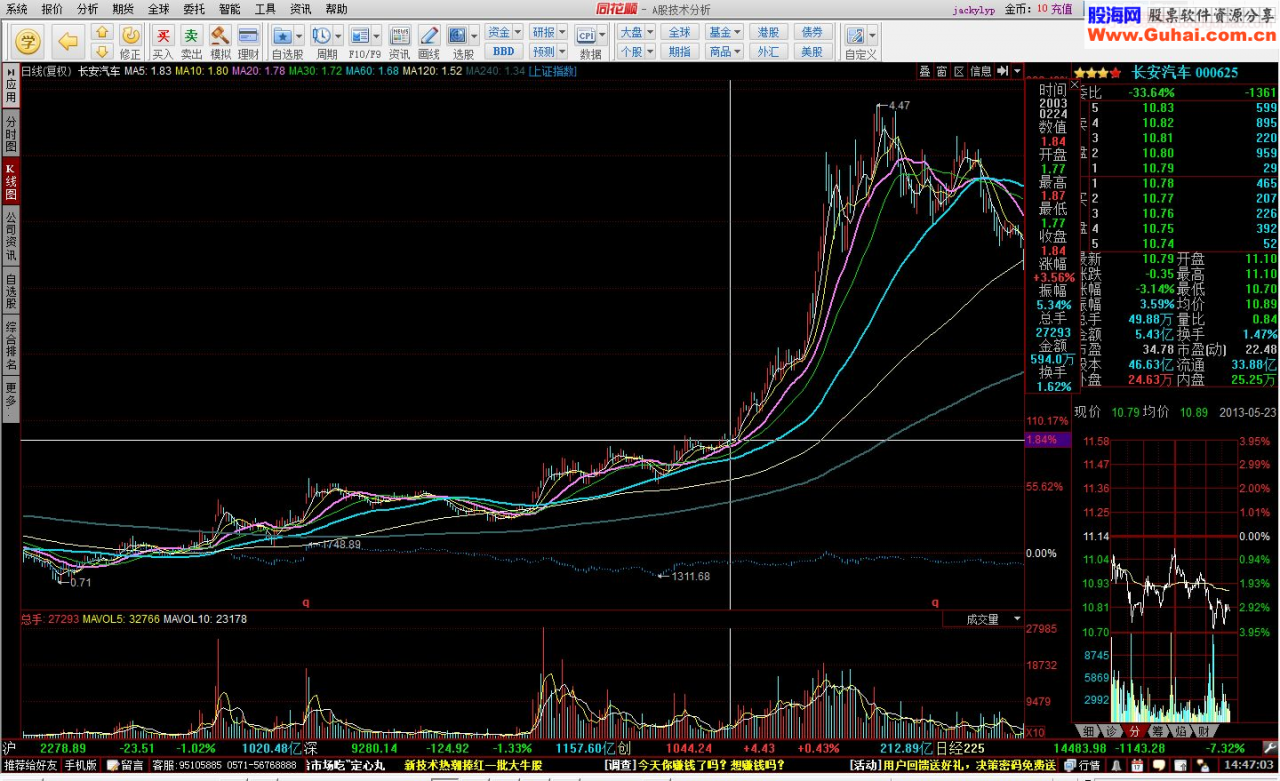The height and width of the screenshot is (781, 1280).
Task: Open the 理财 wealth management card icon
Action: tap(249, 42)
